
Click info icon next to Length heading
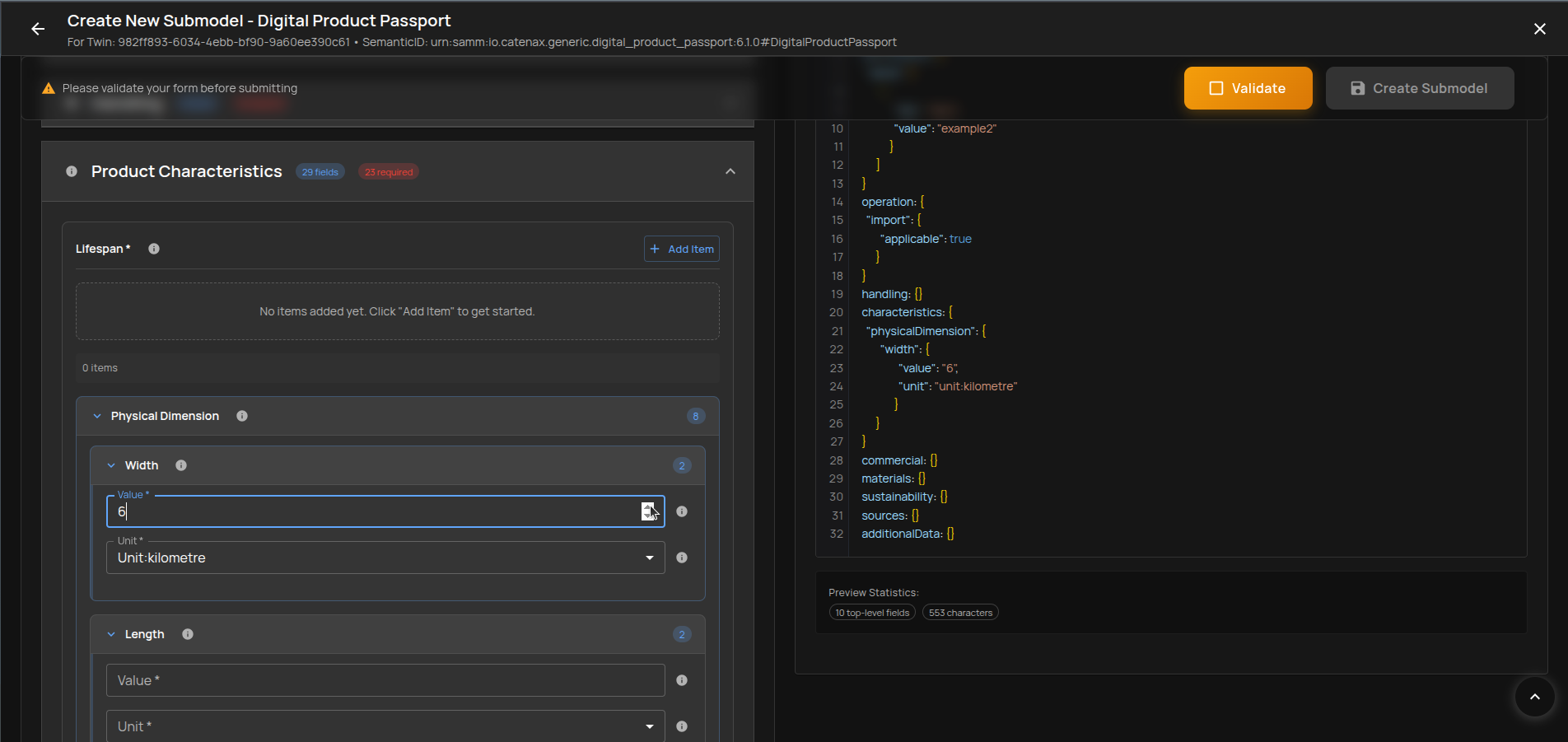[188, 634]
